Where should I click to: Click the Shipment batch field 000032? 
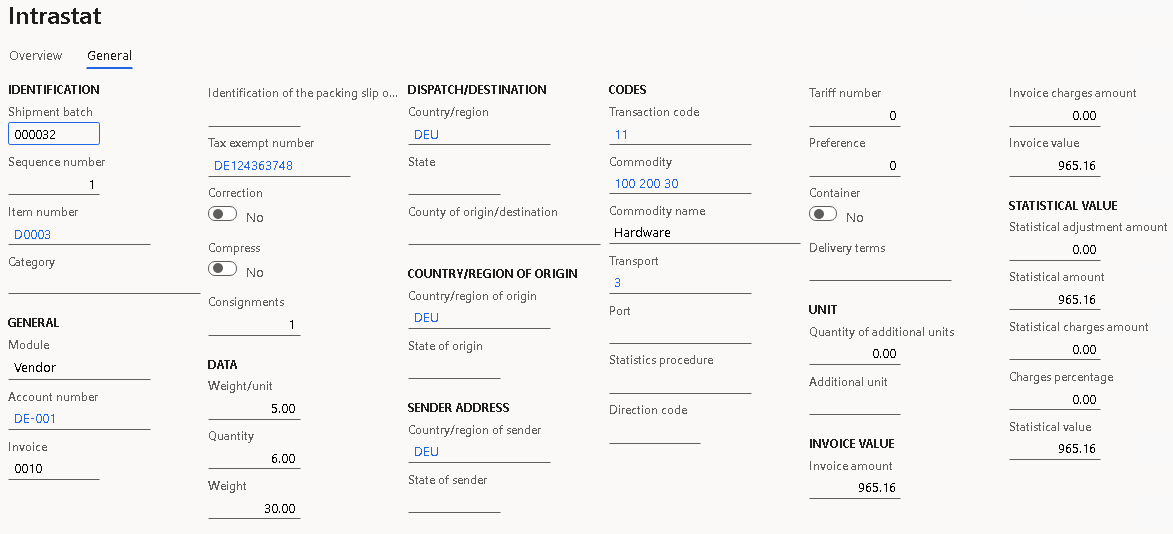[x=53, y=135]
